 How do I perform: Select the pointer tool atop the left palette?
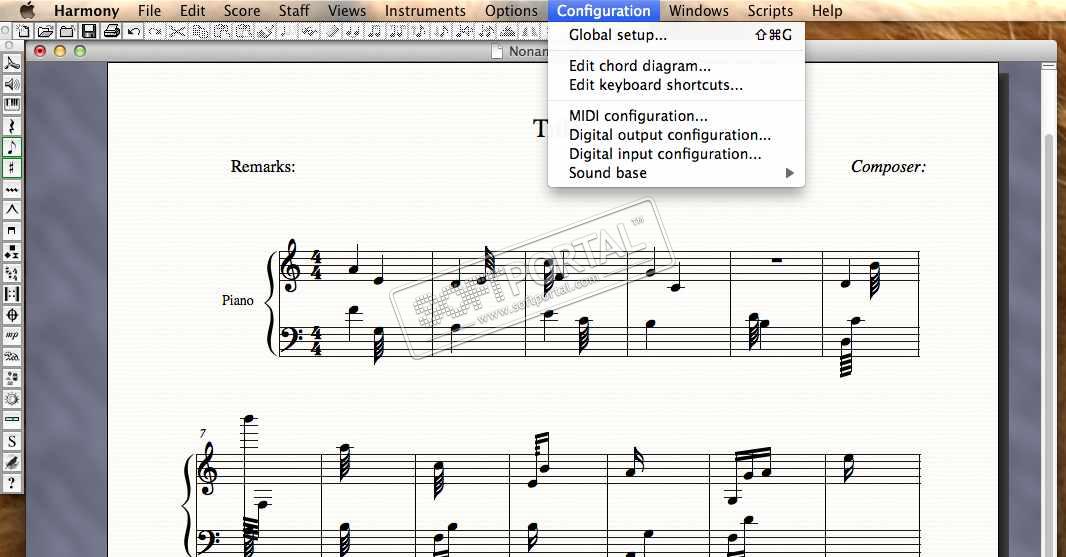pos(12,63)
